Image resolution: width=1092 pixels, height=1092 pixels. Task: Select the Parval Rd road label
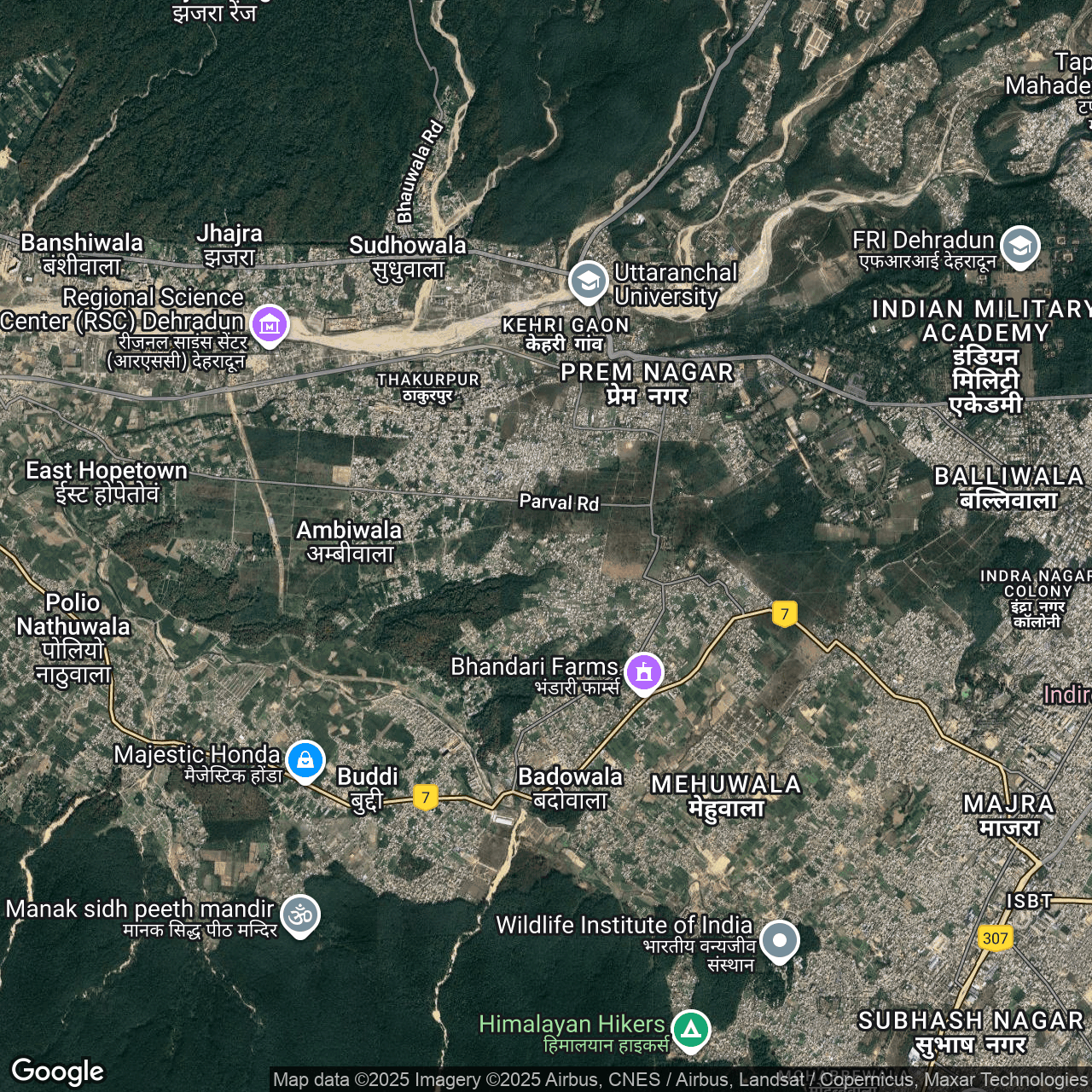click(559, 502)
